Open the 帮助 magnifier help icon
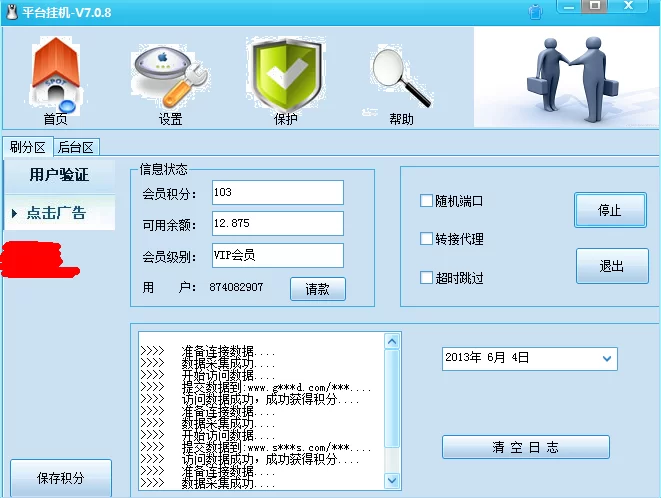 pos(400,78)
